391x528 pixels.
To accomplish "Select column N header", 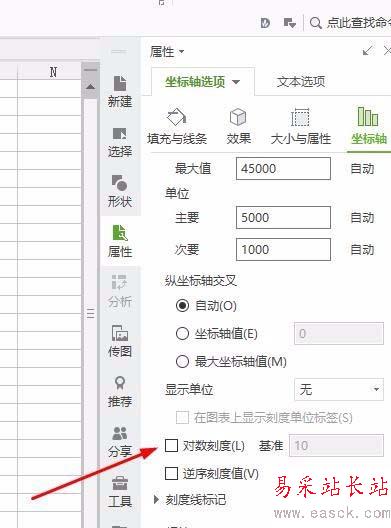I will point(49,71).
